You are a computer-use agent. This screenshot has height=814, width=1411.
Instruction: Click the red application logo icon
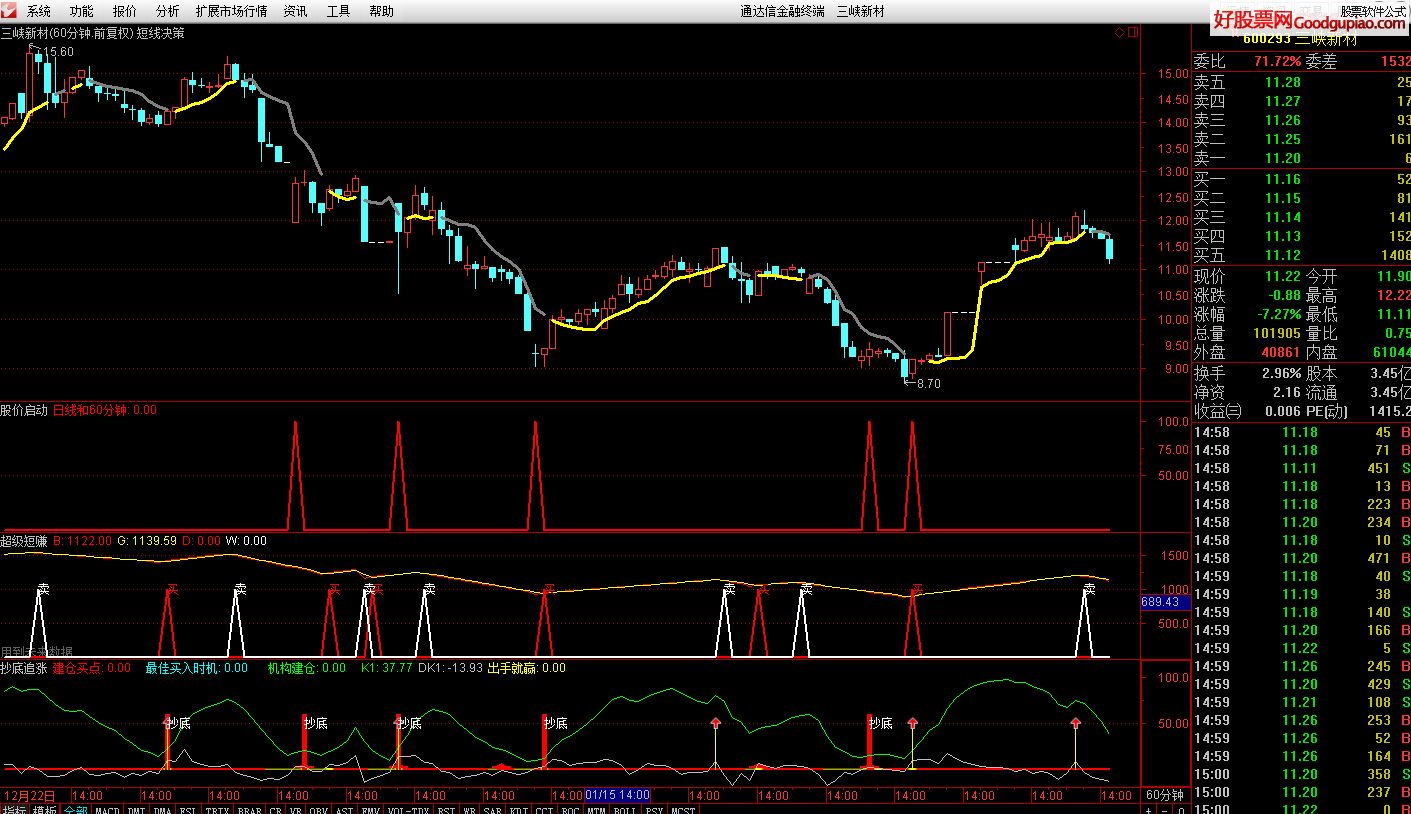coord(10,11)
